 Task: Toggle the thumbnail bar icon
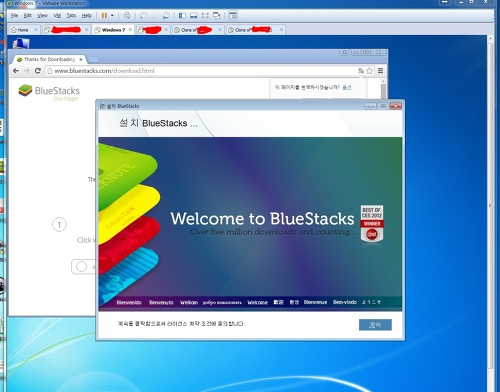(x=194, y=16)
